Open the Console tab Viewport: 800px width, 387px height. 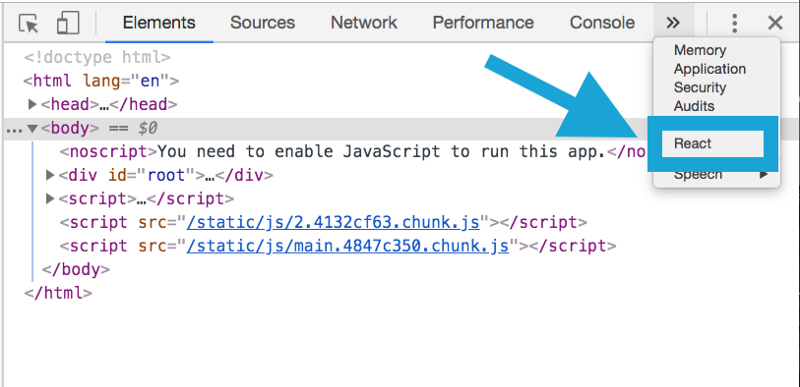pyautogui.click(x=602, y=22)
